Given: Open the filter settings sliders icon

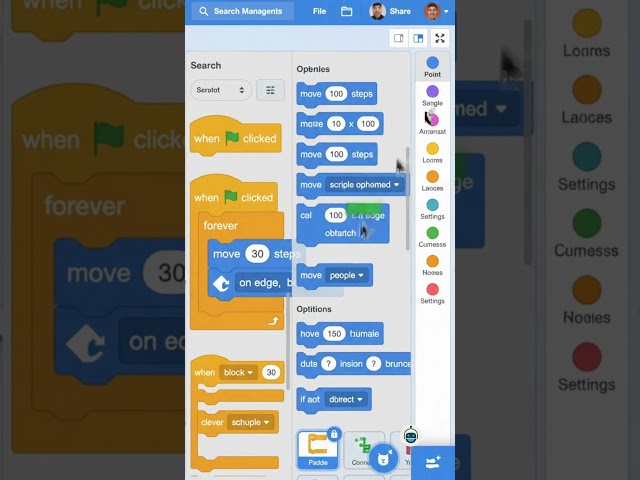Looking at the screenshot, I should pyautogui.click(x=270, y=90).
